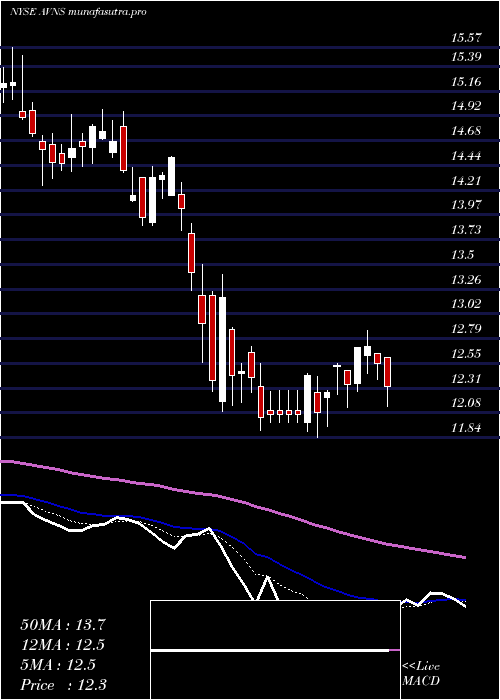Click the <<Live MACD label
The image size is (500, 700).
click(x=421, y=674)
